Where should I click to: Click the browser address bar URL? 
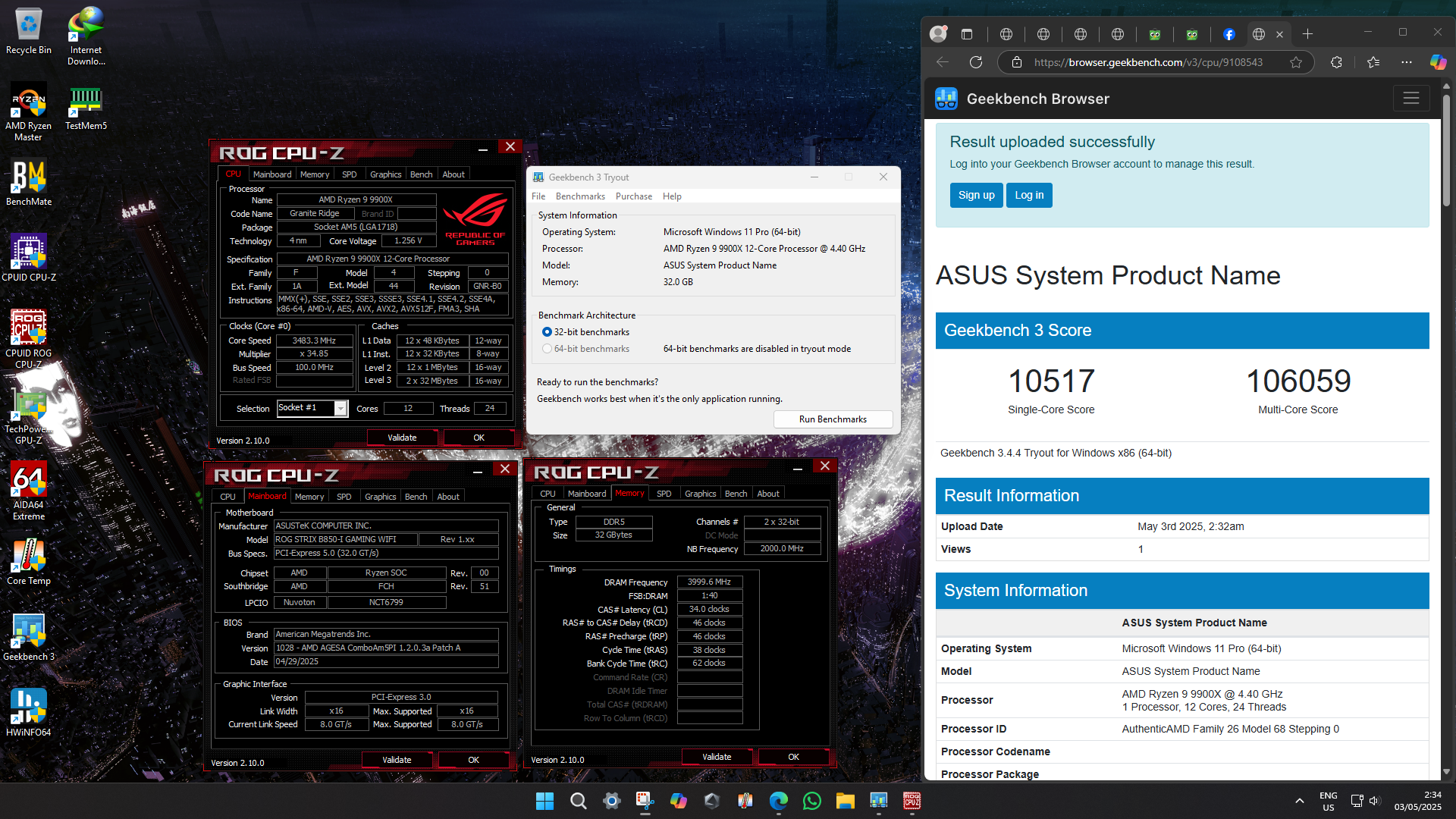(x=1148, y=62)
